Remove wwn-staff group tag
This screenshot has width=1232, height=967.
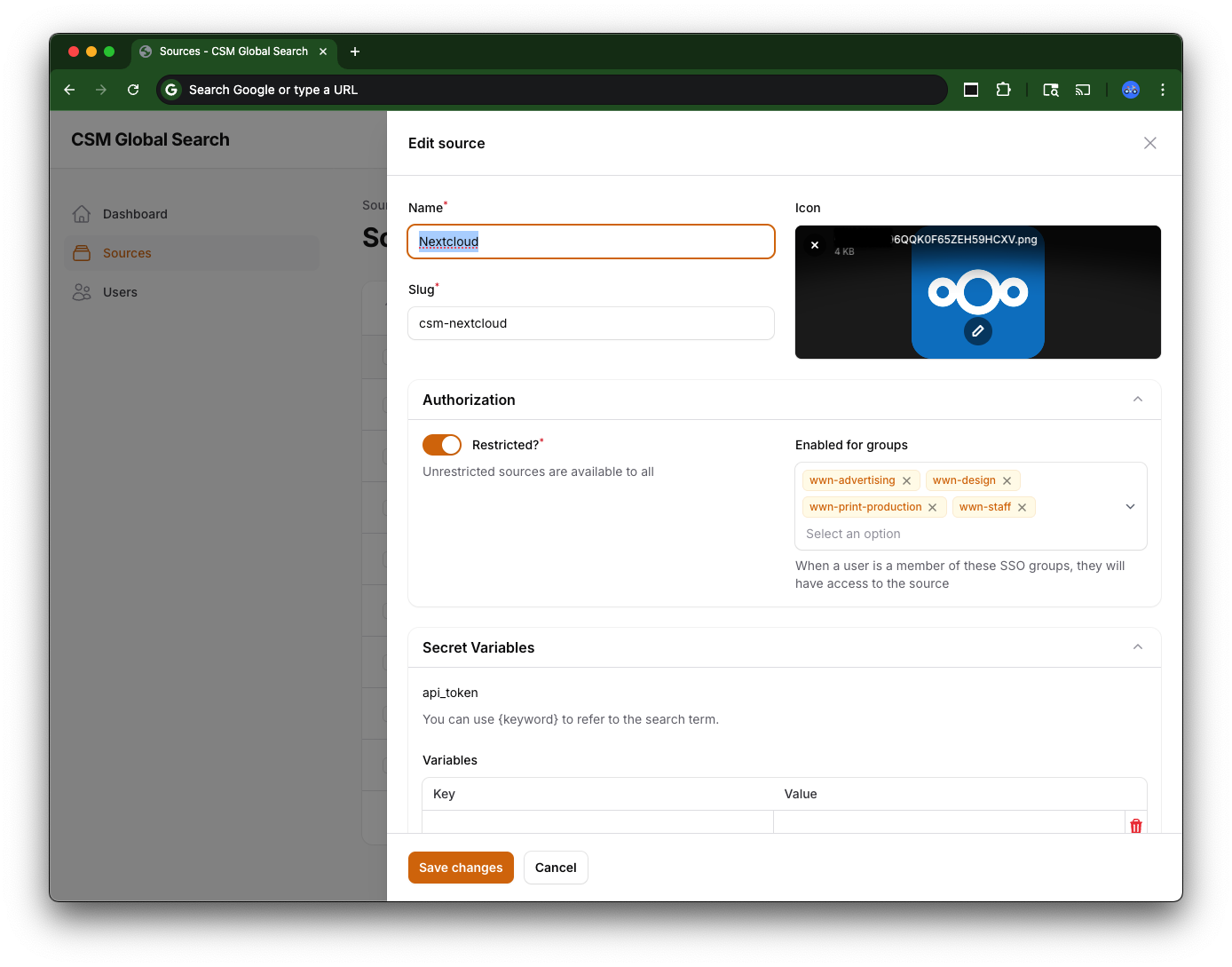coord(1022,508)
